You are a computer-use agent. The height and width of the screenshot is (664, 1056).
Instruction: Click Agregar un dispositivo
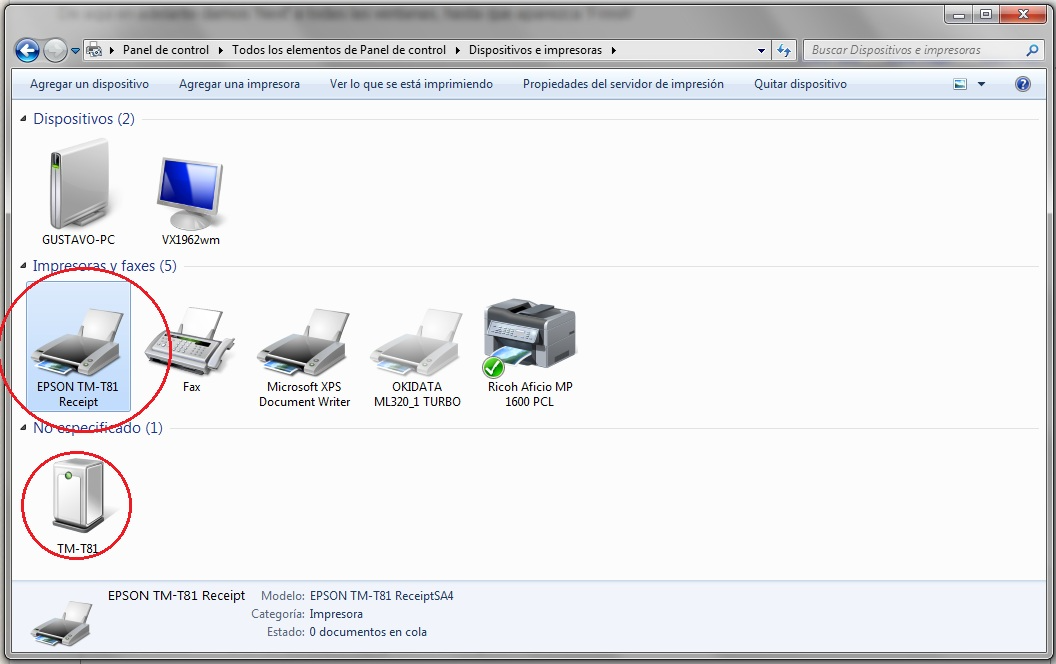[x=90, y=84]
